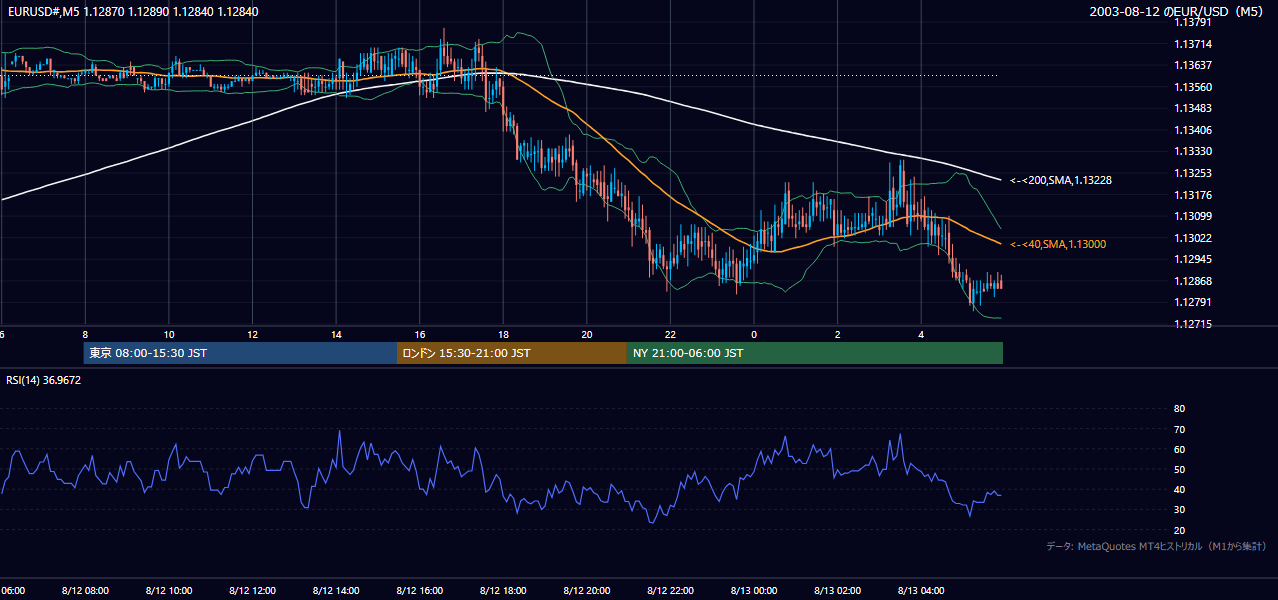
Task: Click price axis value 1.13560
Action: [x=1192, y=87]
